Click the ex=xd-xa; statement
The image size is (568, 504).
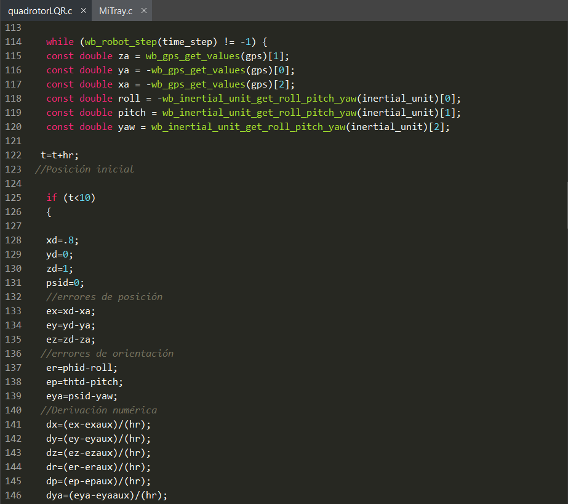(x=71, y=311)
